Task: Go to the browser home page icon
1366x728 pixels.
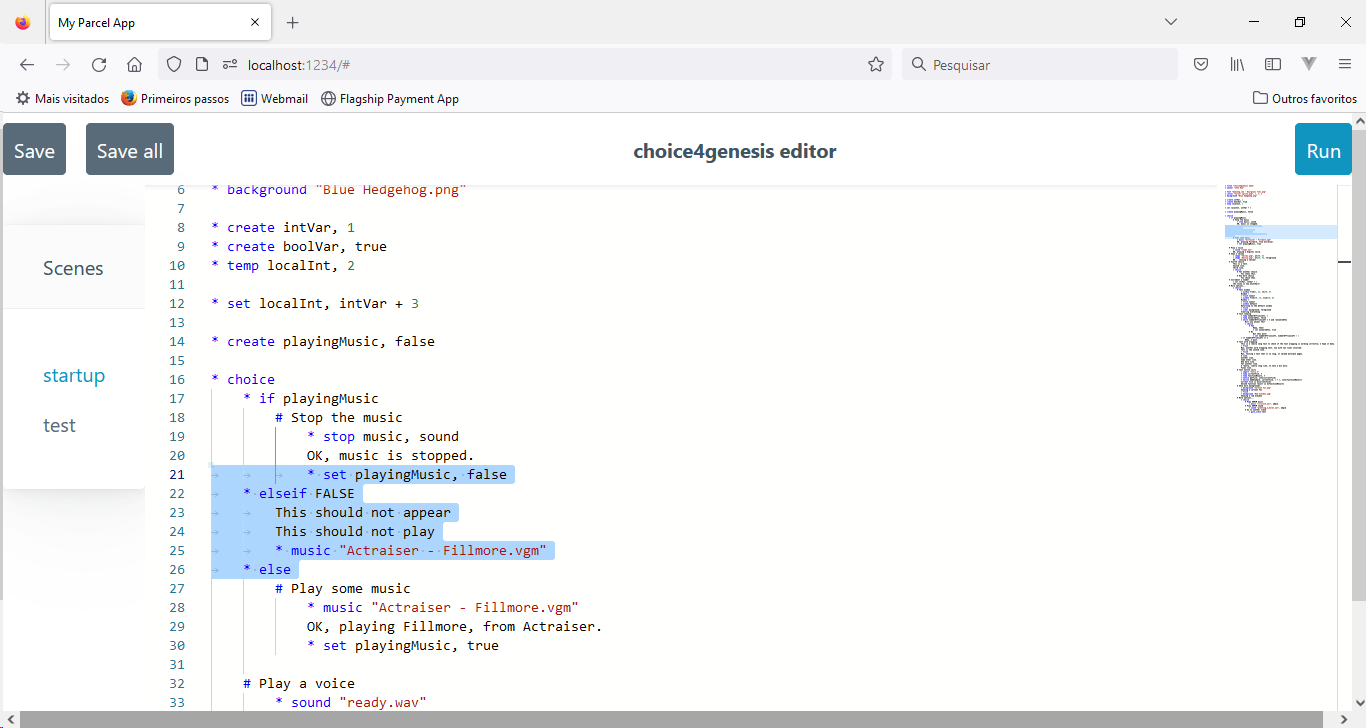Action: click(x=134, y=65)
